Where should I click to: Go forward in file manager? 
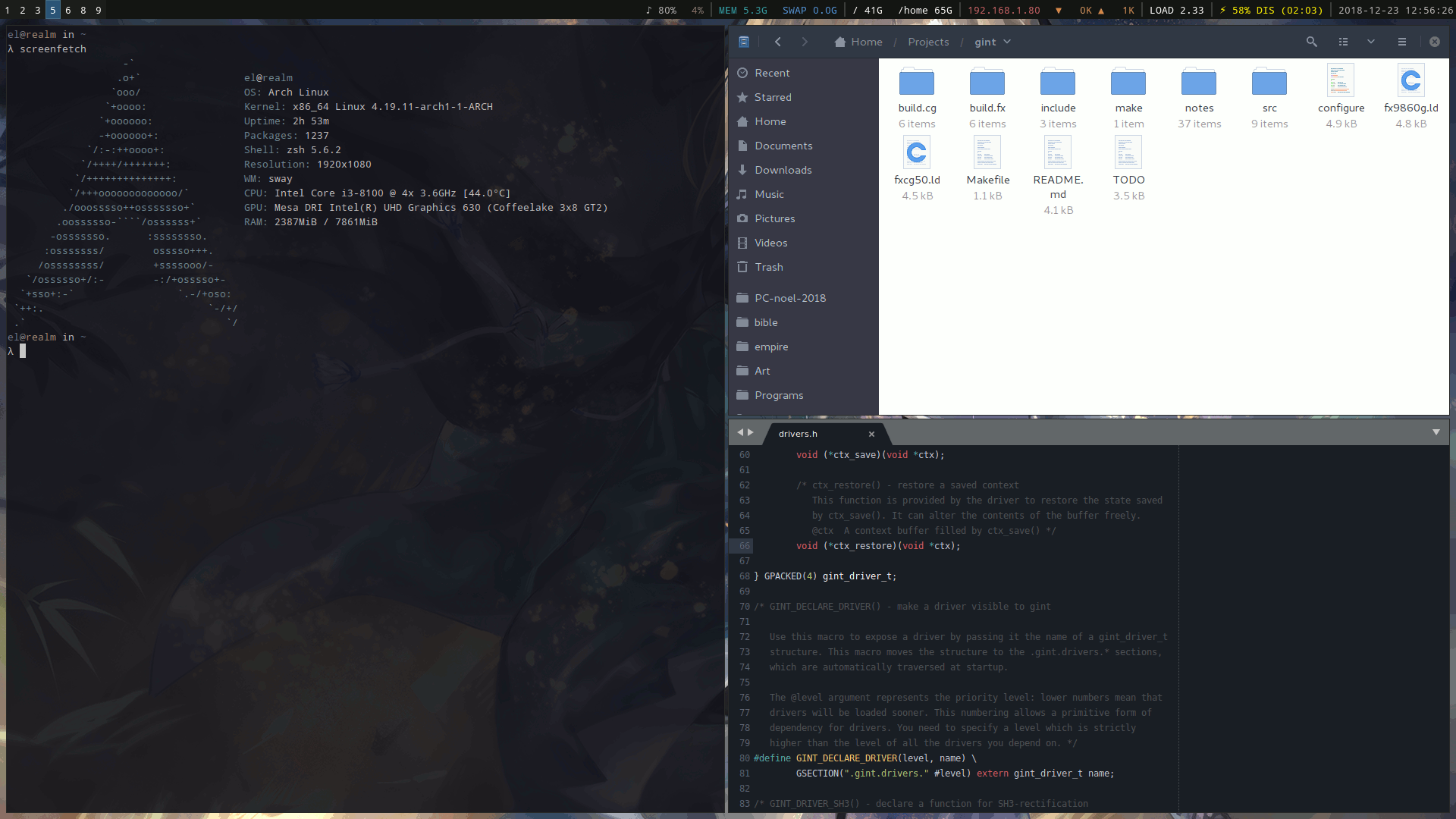pyautogui.click(x=805, y=42)
